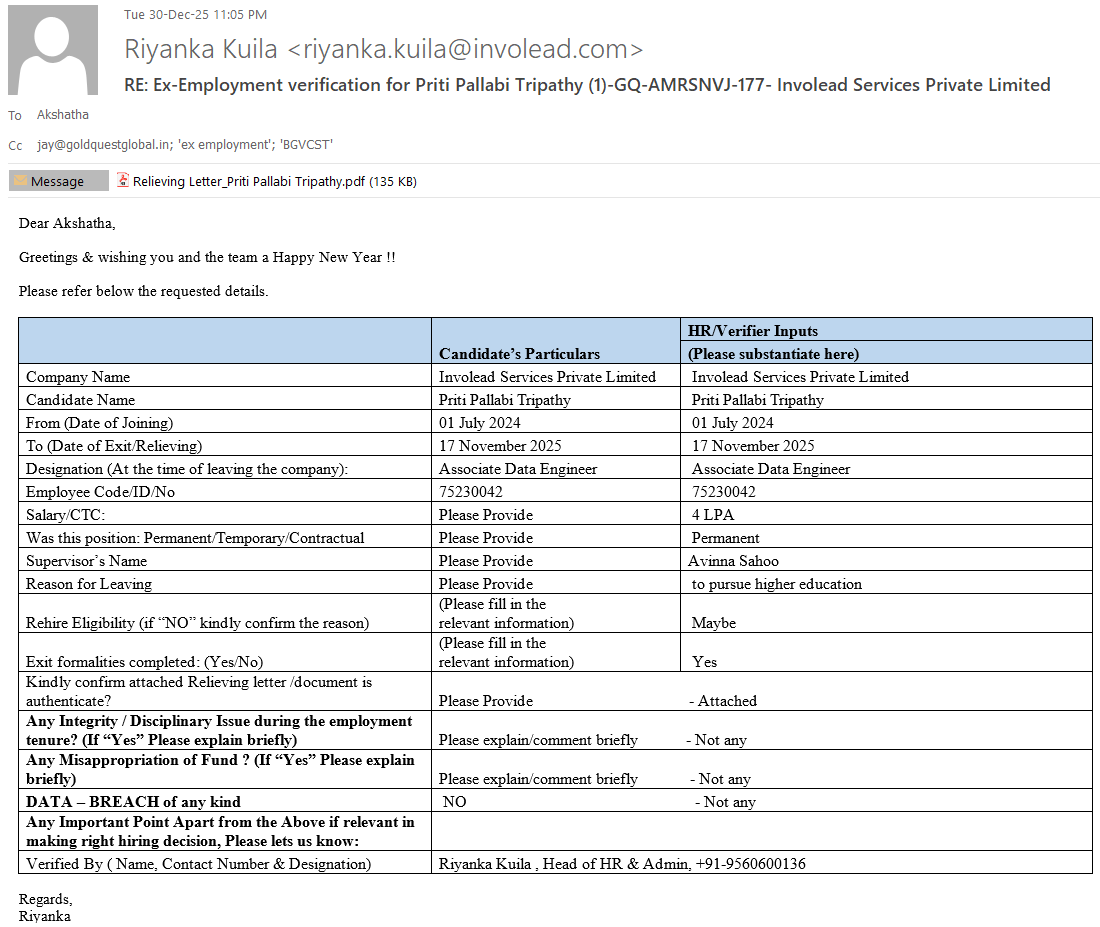This screenshot has height=927, width=1100.
Task: Click the date Tue 30-Dec-25 timestamp
Action: pos(195,15)
